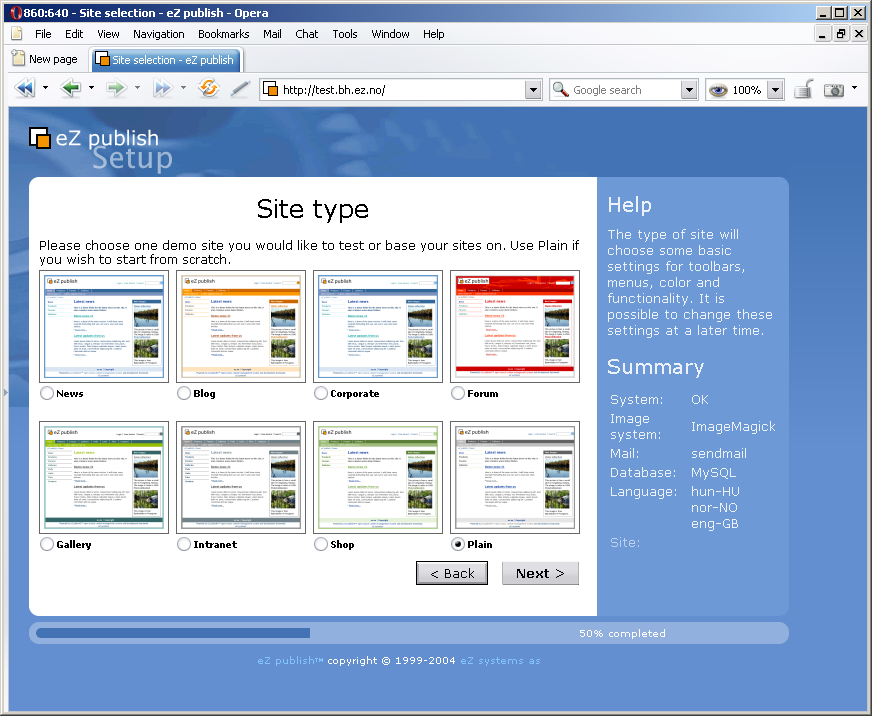Viewport: 872px width, 716px height.
Task: Switch to Site selection - eZ publish tab
Action: [x=166, y=60]
